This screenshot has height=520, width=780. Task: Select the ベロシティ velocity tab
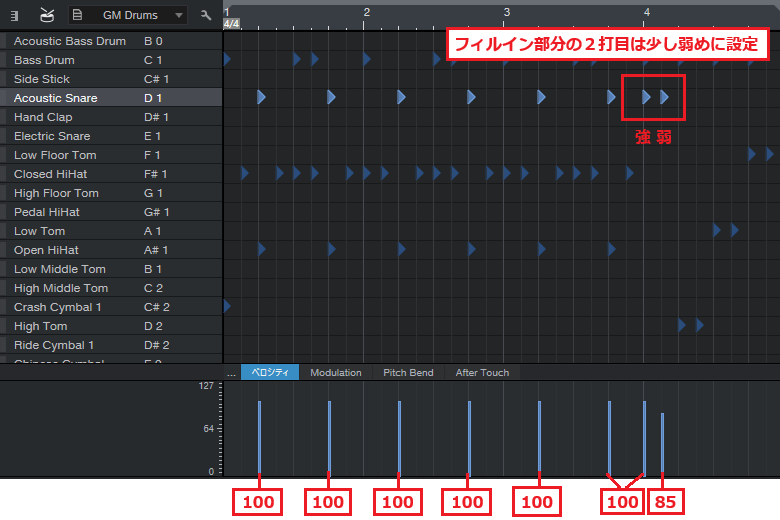(x=269, y=373)
